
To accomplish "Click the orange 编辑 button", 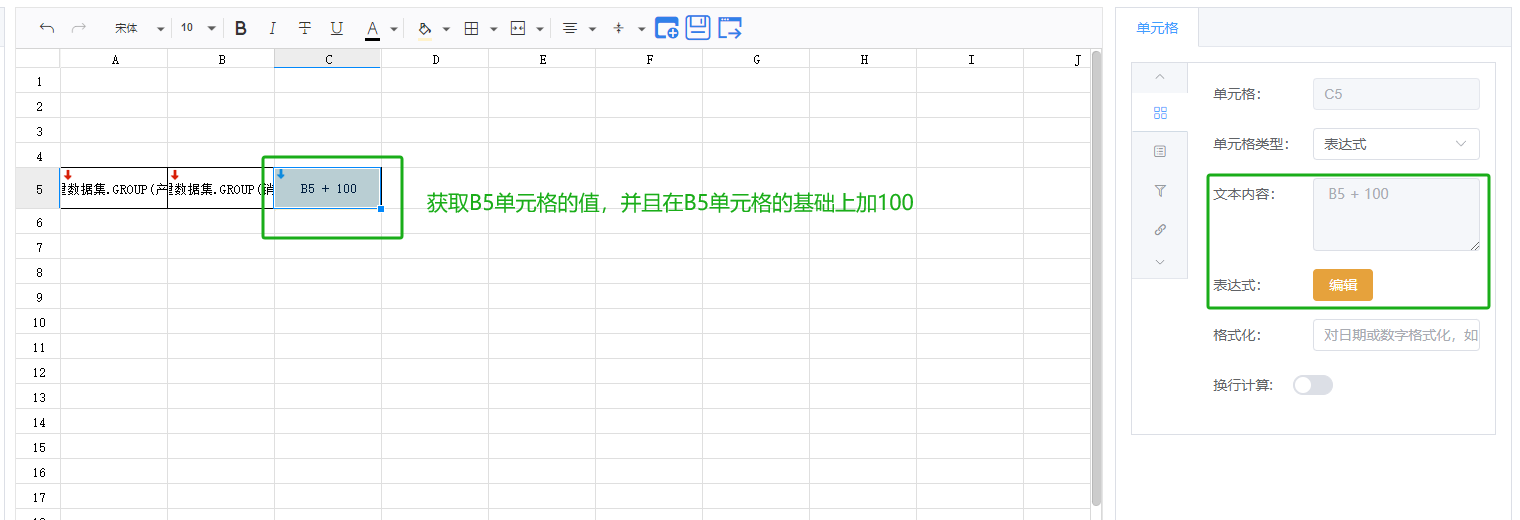I will (1343, 285).
